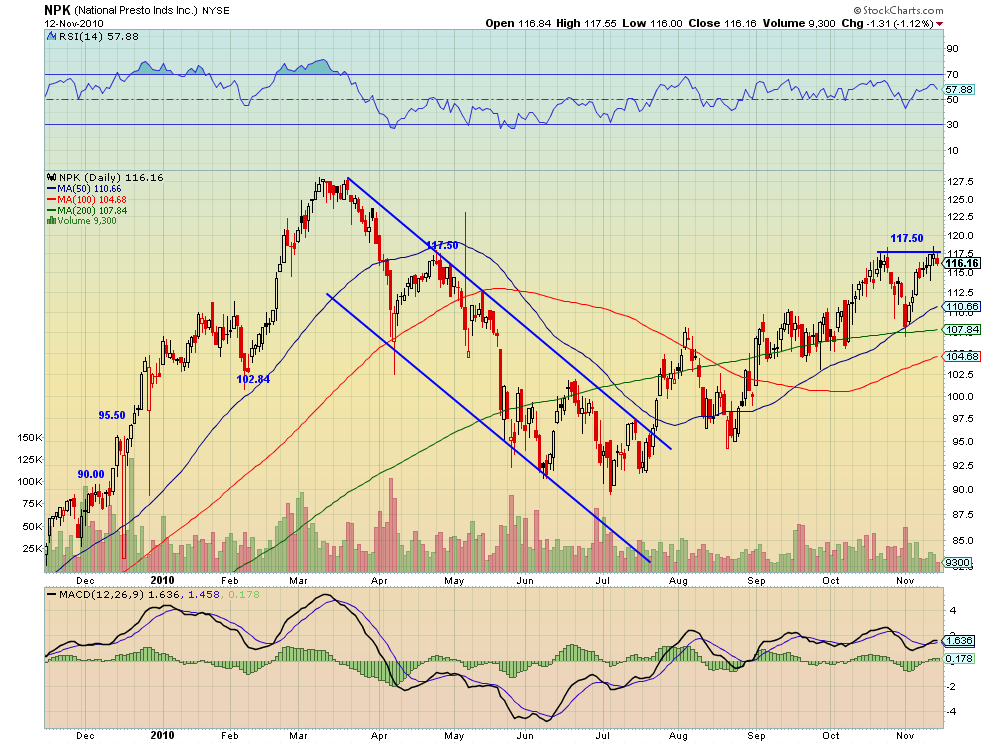
Task: Click the 150K volume axis label
Action: pos(30,438)
